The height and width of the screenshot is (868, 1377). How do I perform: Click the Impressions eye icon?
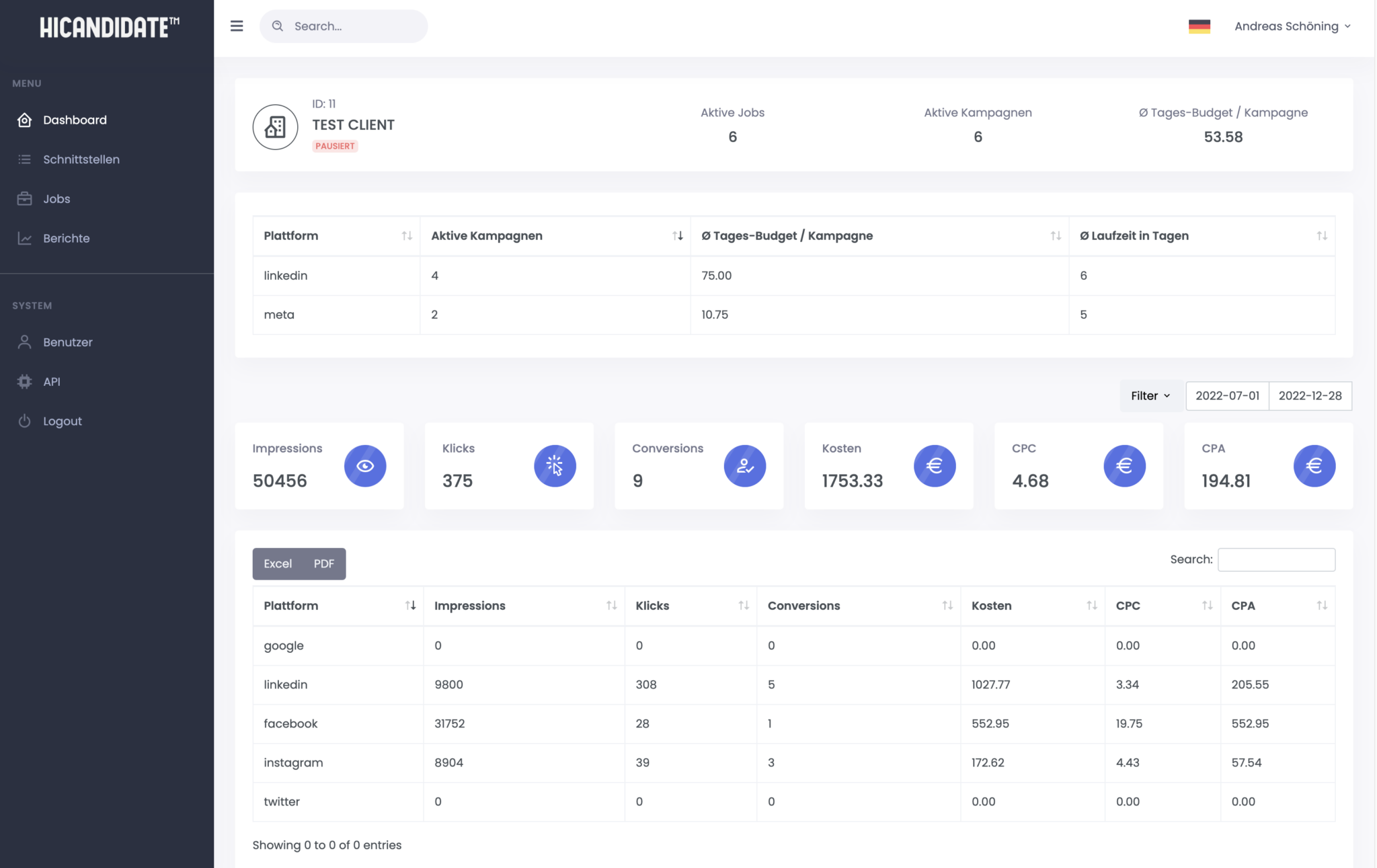(365, 466)
